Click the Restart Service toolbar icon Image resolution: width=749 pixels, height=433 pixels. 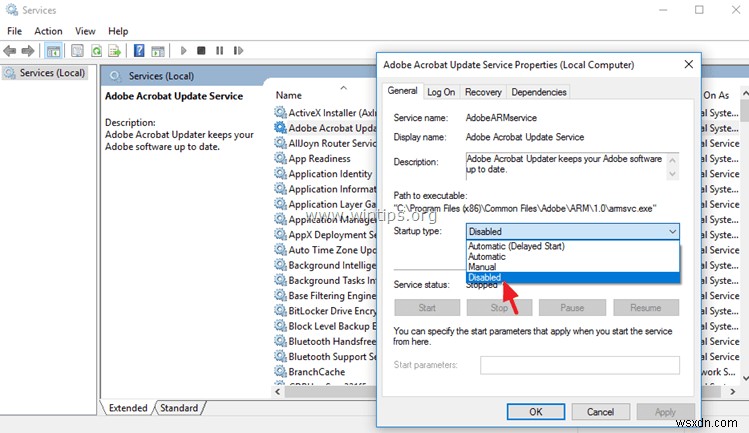[x=238, y=50]
